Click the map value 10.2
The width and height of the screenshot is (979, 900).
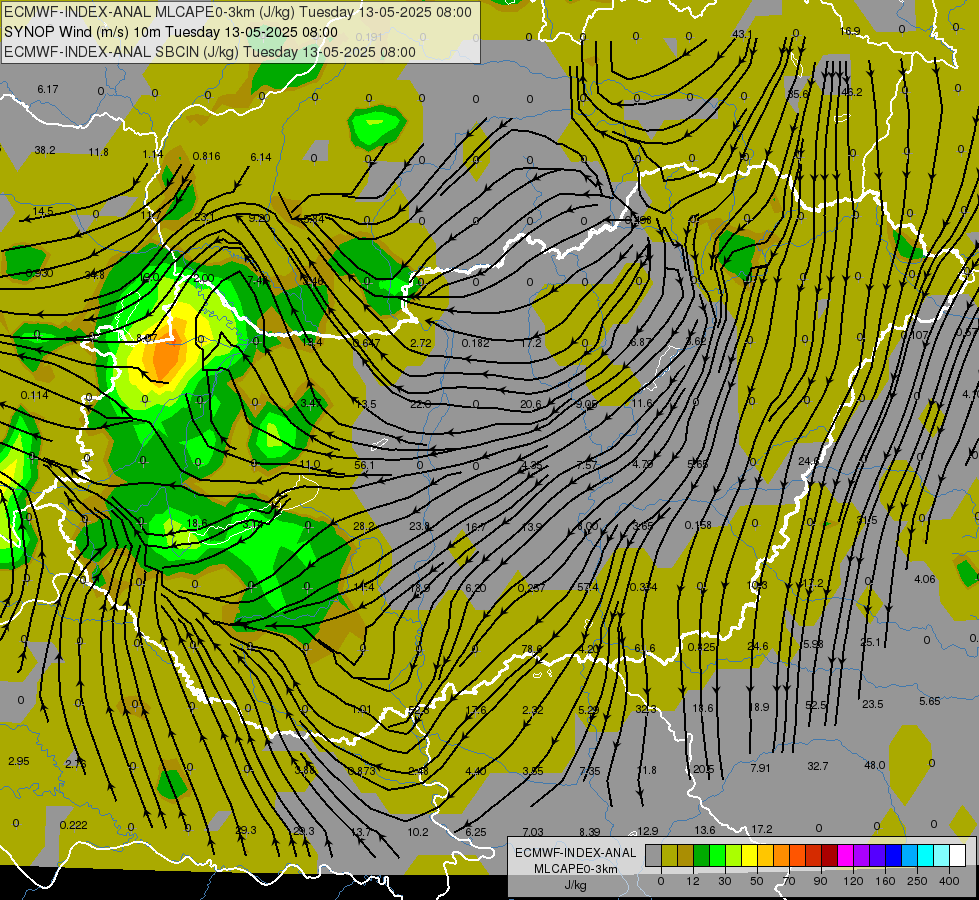[418, 832]
